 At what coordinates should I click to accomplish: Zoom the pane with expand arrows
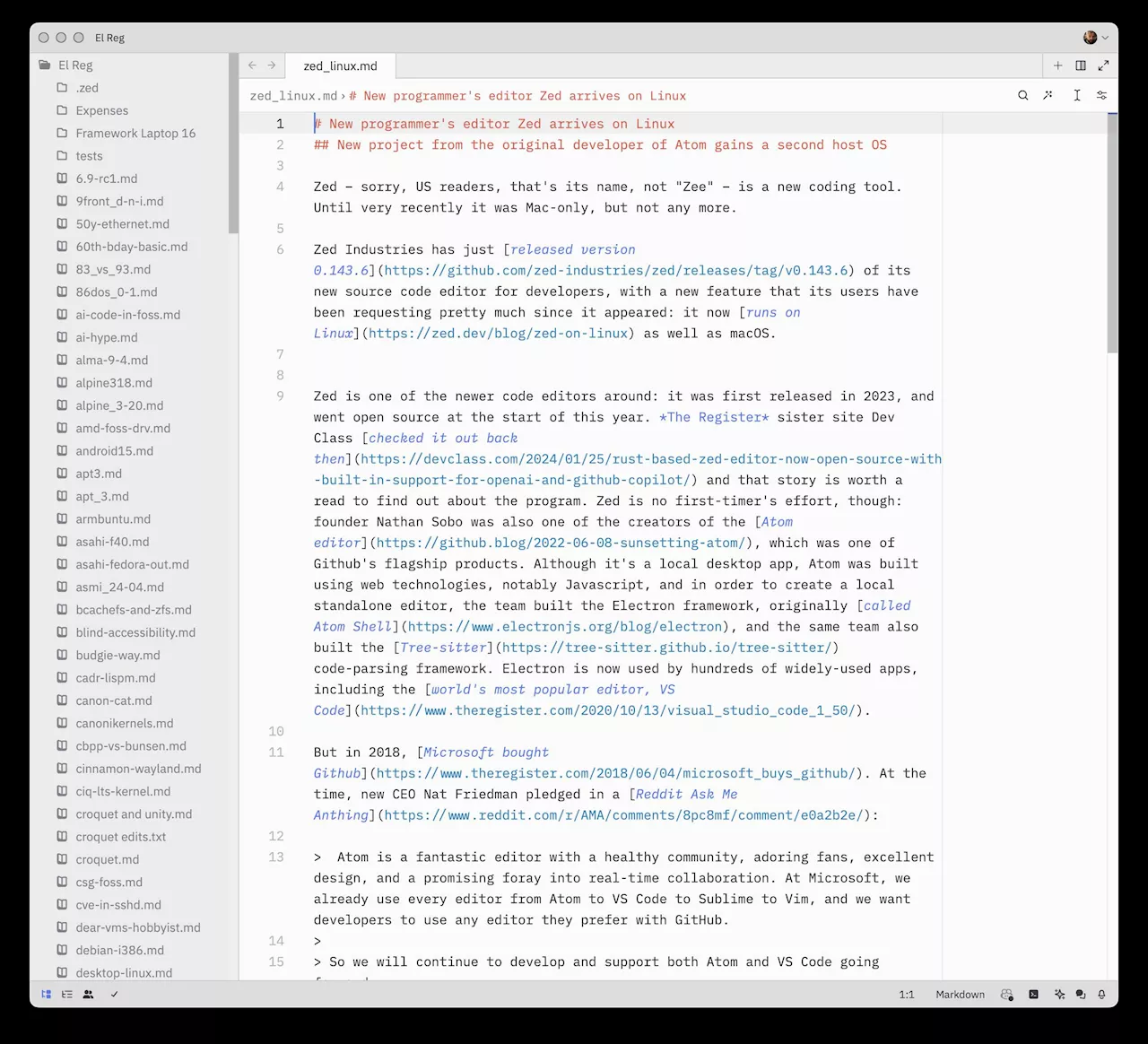tap(1103, 65)
